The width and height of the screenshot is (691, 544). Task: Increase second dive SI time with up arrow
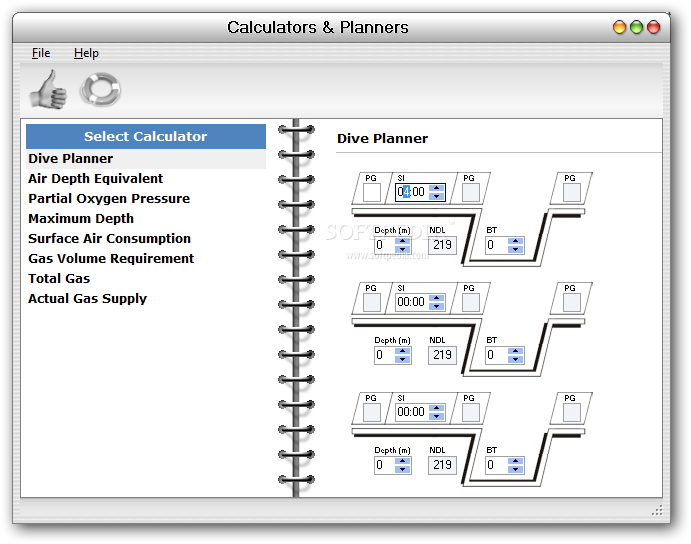(436, 298)
